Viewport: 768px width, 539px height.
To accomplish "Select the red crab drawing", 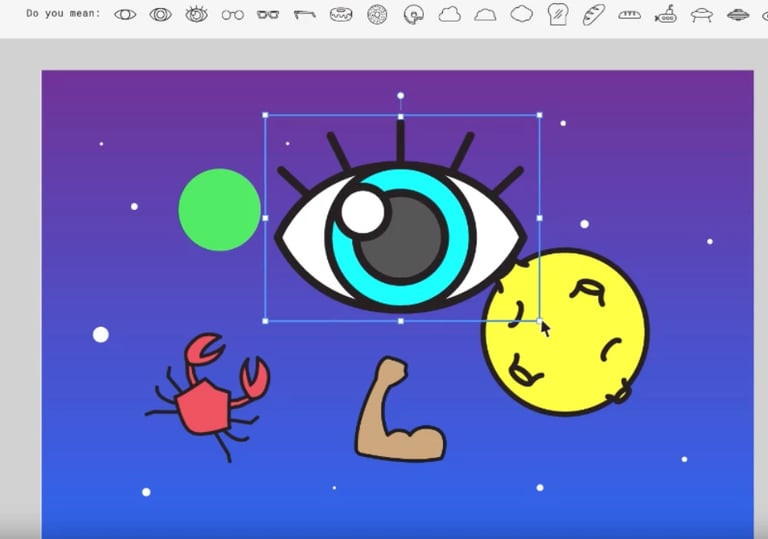I will point(208,396).
